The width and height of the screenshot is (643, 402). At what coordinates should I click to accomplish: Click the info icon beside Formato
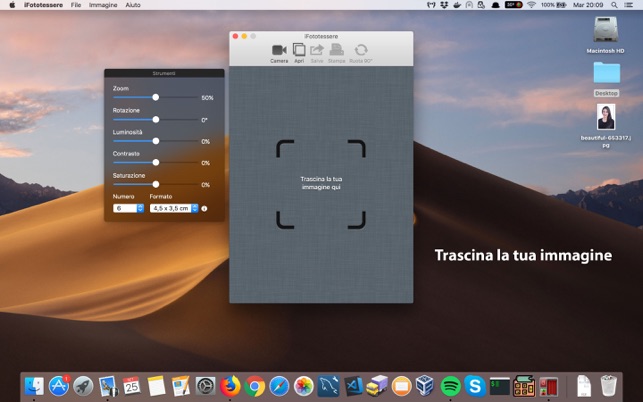(x=204, y=208)
